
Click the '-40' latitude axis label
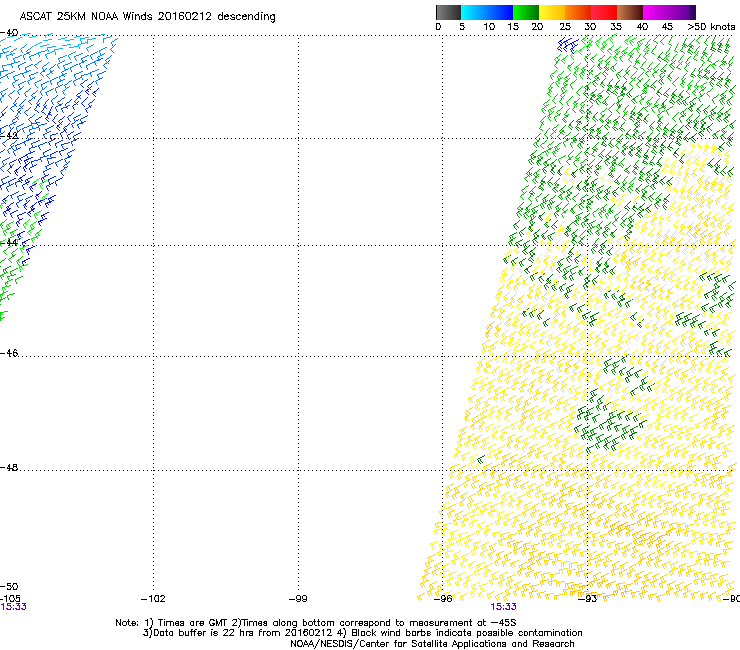point(9,33)
